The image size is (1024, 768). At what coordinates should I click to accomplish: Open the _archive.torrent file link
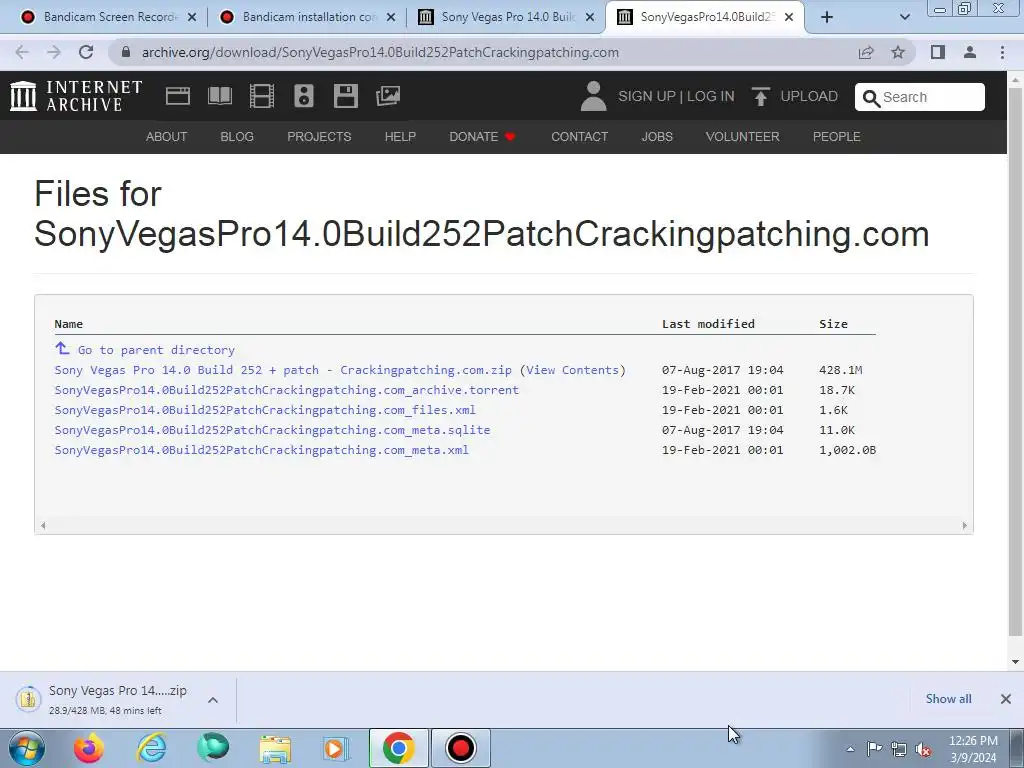click(x=287, y=390)
